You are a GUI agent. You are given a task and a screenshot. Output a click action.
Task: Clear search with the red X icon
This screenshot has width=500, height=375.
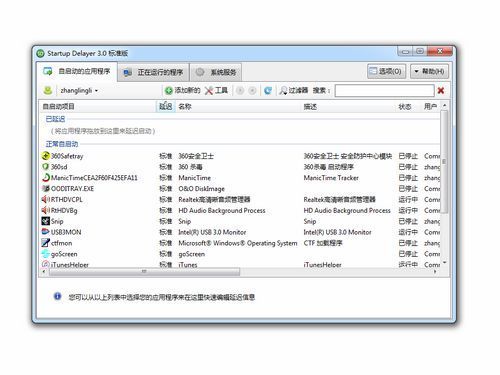441,91
